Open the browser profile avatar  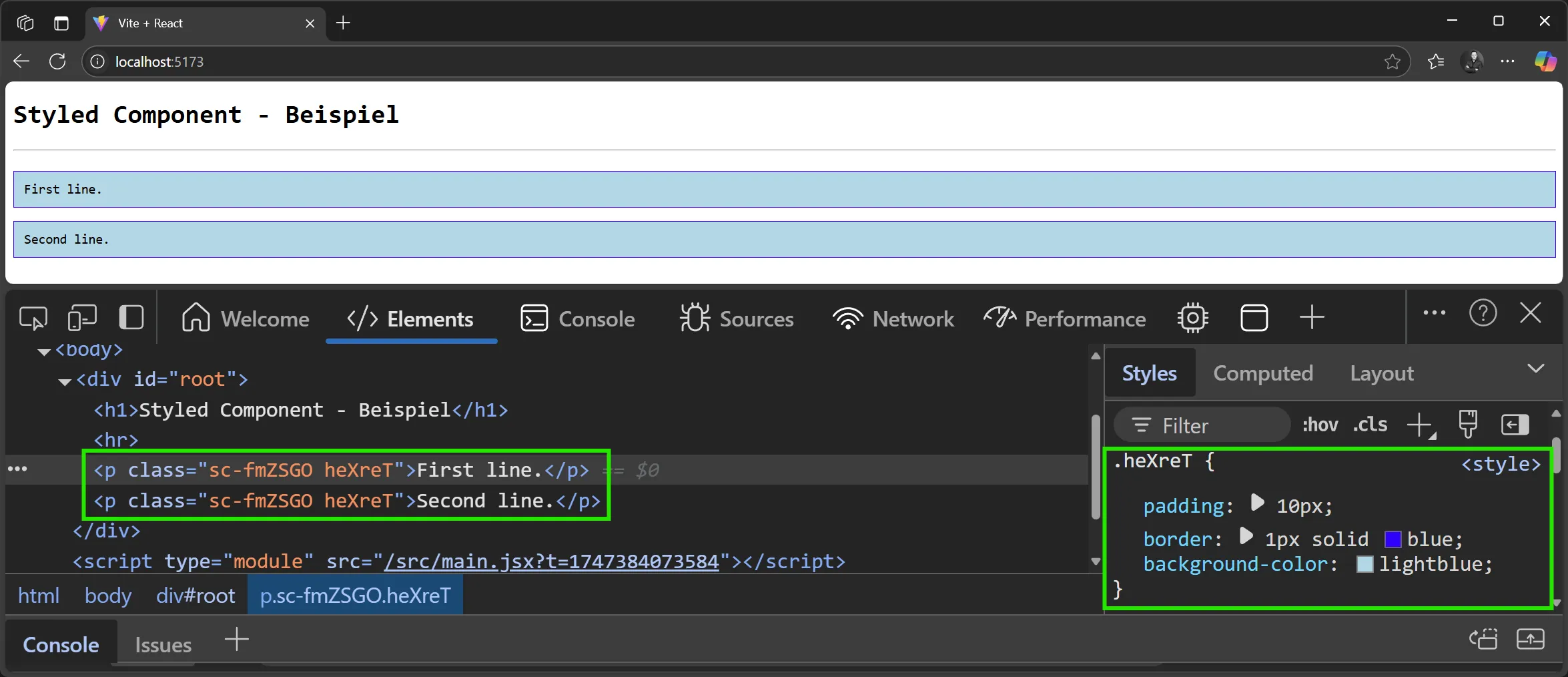(x=1472, y=61)
